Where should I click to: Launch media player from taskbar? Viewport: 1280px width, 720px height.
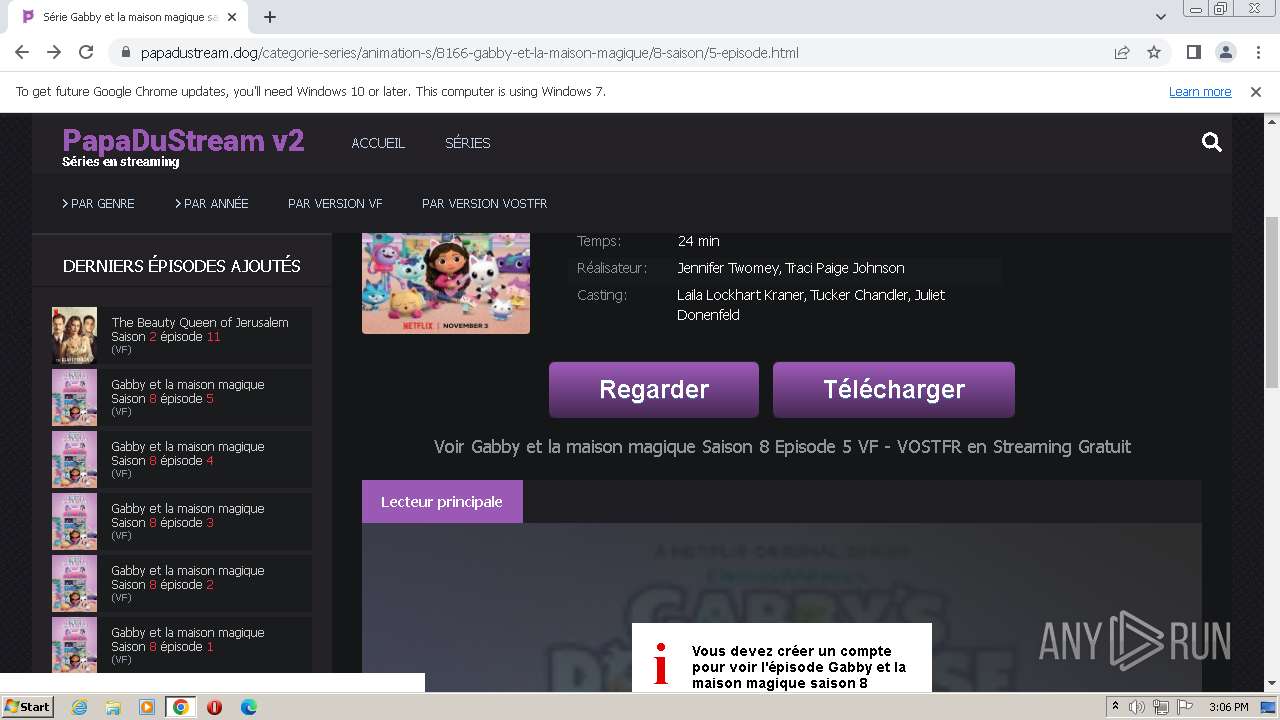click(x=147, y=707)
